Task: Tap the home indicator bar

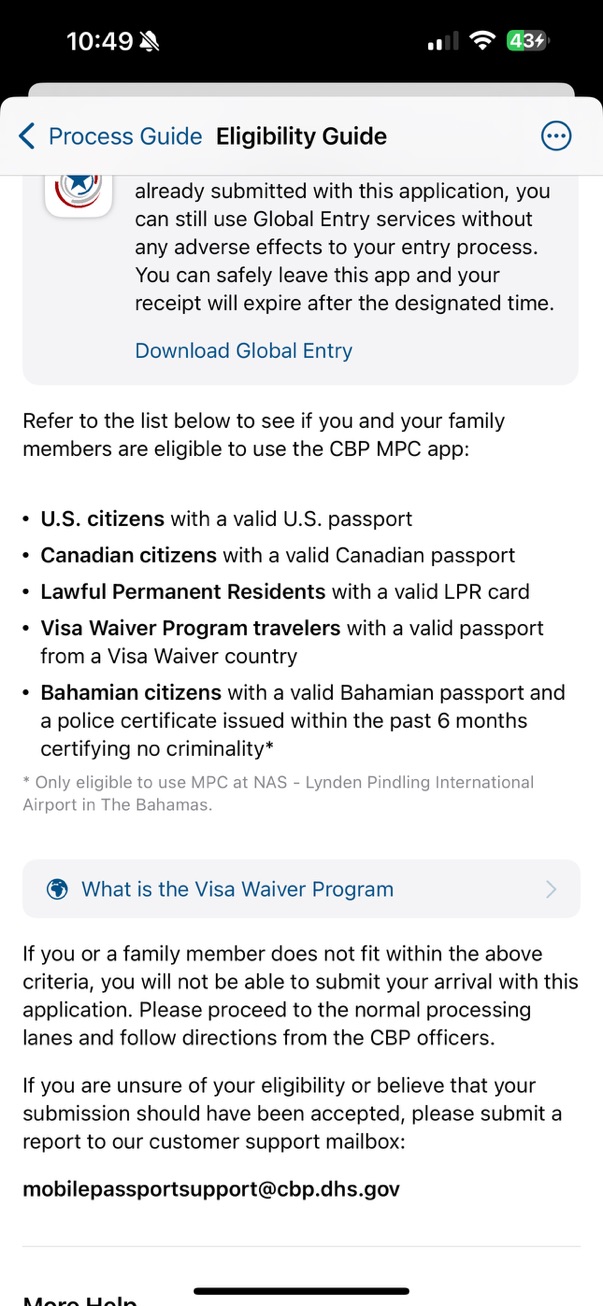Action: (301, 1291)
